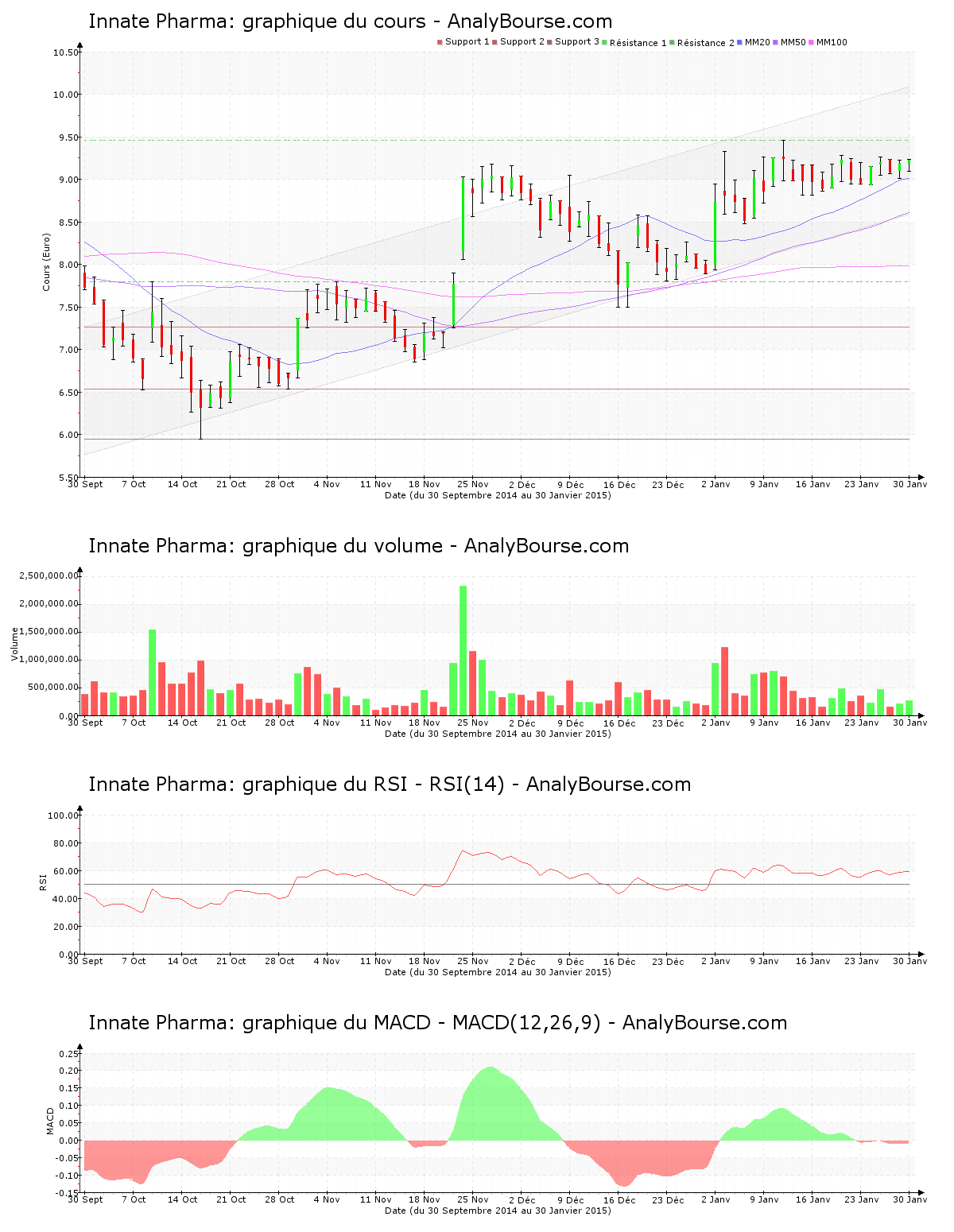Click the 'graphique du volume' chart title
The width and height of the screenshot is (954, 1232).
click(359, 546)
